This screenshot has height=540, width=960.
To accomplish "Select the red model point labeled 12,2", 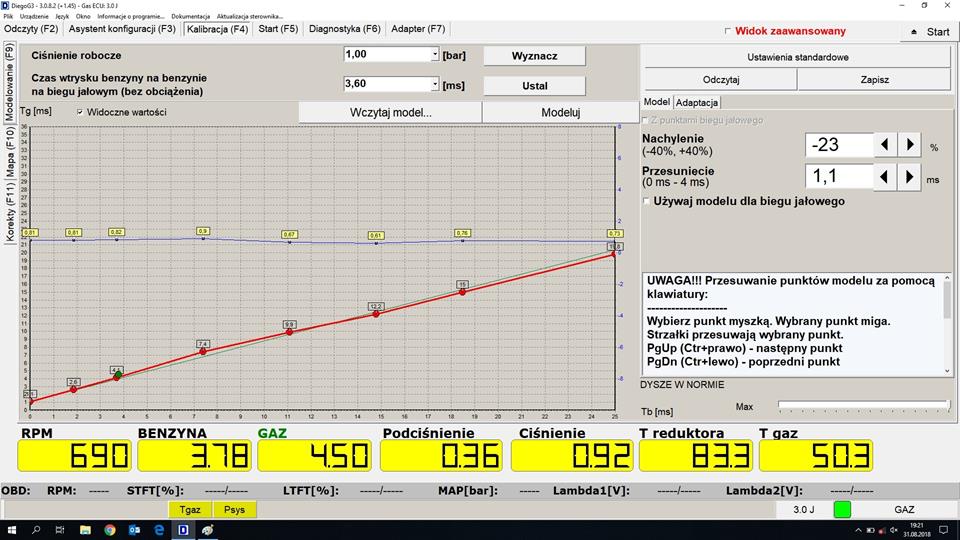I will click(376, 313).
